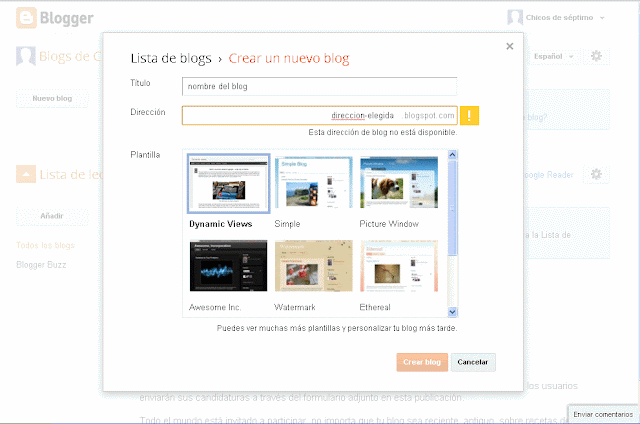The width and height of the screenshot is (640, 424).
Task: Click the Awesome Inc. label text
Action: click(215, 307)
